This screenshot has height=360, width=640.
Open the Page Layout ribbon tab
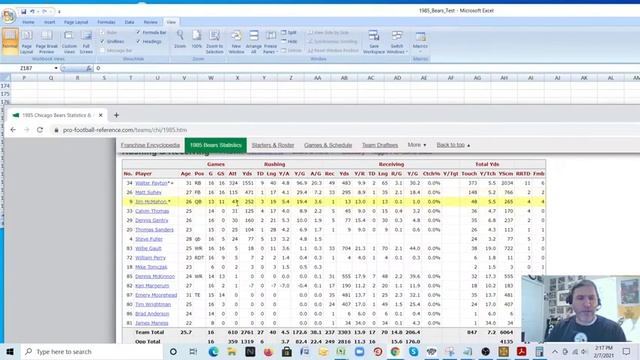pyautogui.click(x=76, y=22)
